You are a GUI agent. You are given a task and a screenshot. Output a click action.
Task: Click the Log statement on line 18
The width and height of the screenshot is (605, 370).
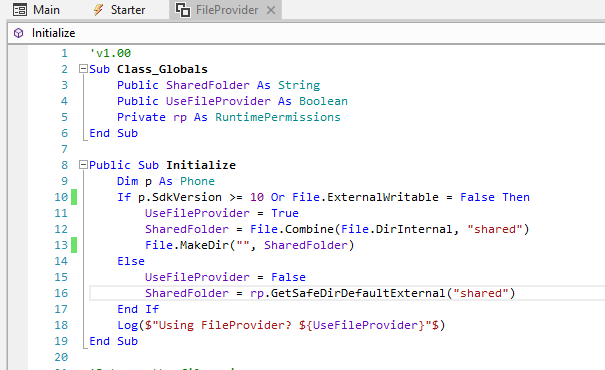[x=281, y=325]
